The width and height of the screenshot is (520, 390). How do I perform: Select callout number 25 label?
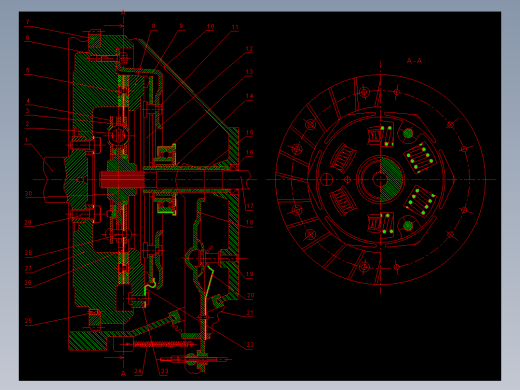tap(28, 321)
